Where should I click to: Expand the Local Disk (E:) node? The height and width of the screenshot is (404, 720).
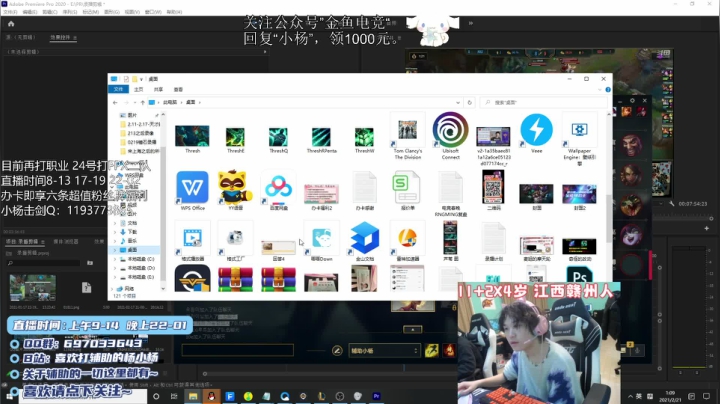pyautogui.click(x=115, y=277)
